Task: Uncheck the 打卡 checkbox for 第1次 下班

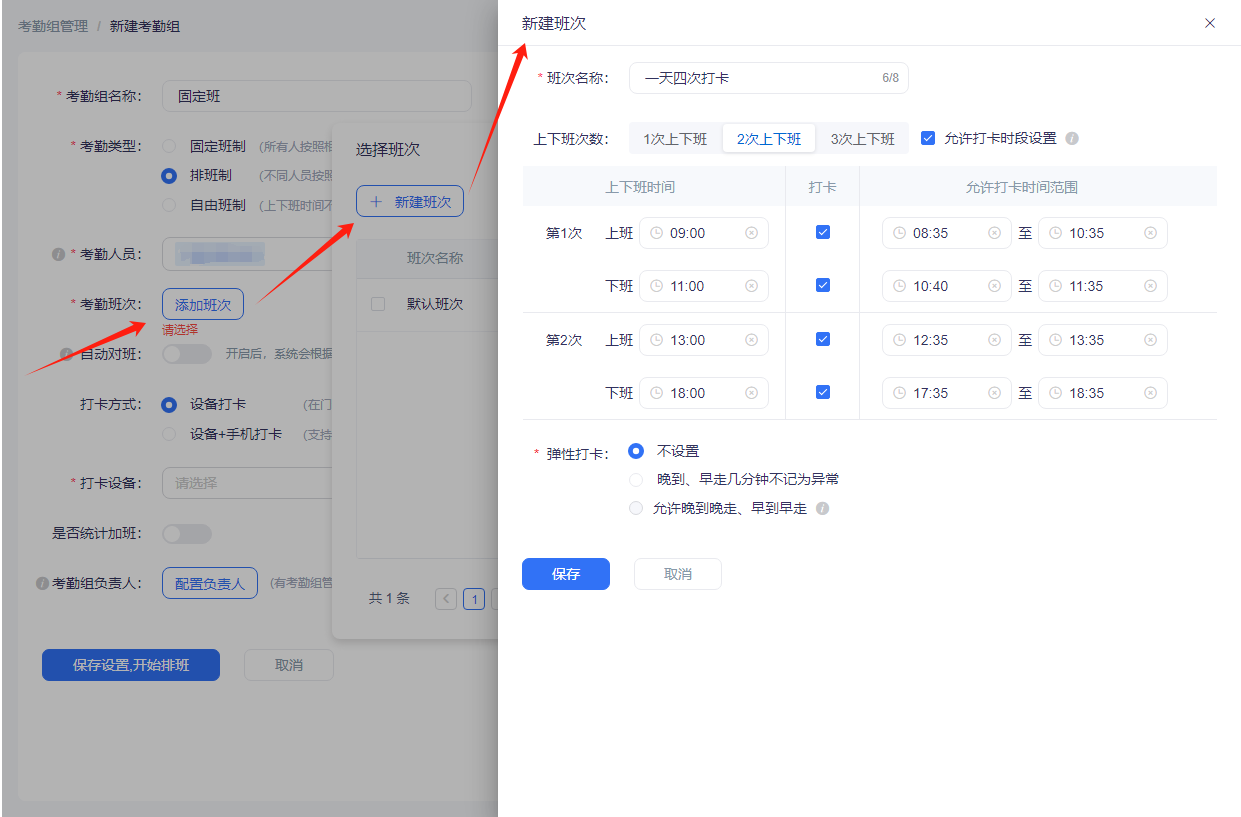Action: [822, 285]
